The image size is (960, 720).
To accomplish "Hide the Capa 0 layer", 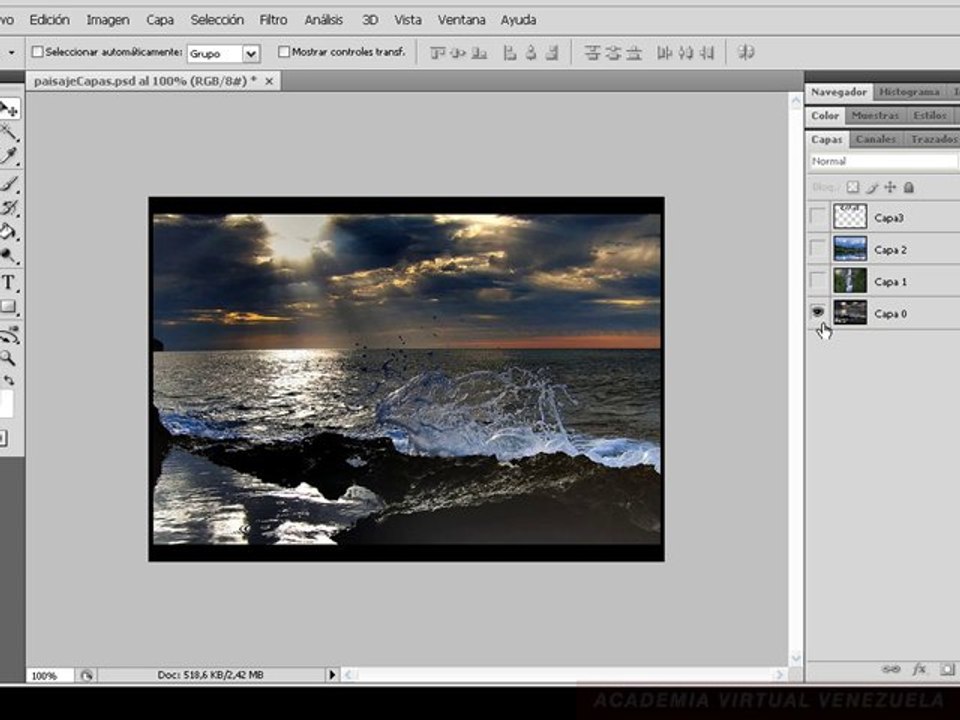I will point(818,312).
